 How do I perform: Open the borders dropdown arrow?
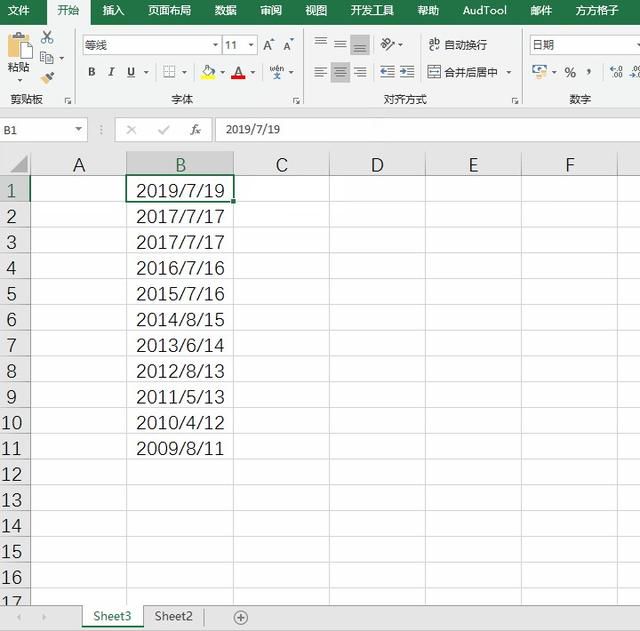pyautogui.click(x=184, y=72)
